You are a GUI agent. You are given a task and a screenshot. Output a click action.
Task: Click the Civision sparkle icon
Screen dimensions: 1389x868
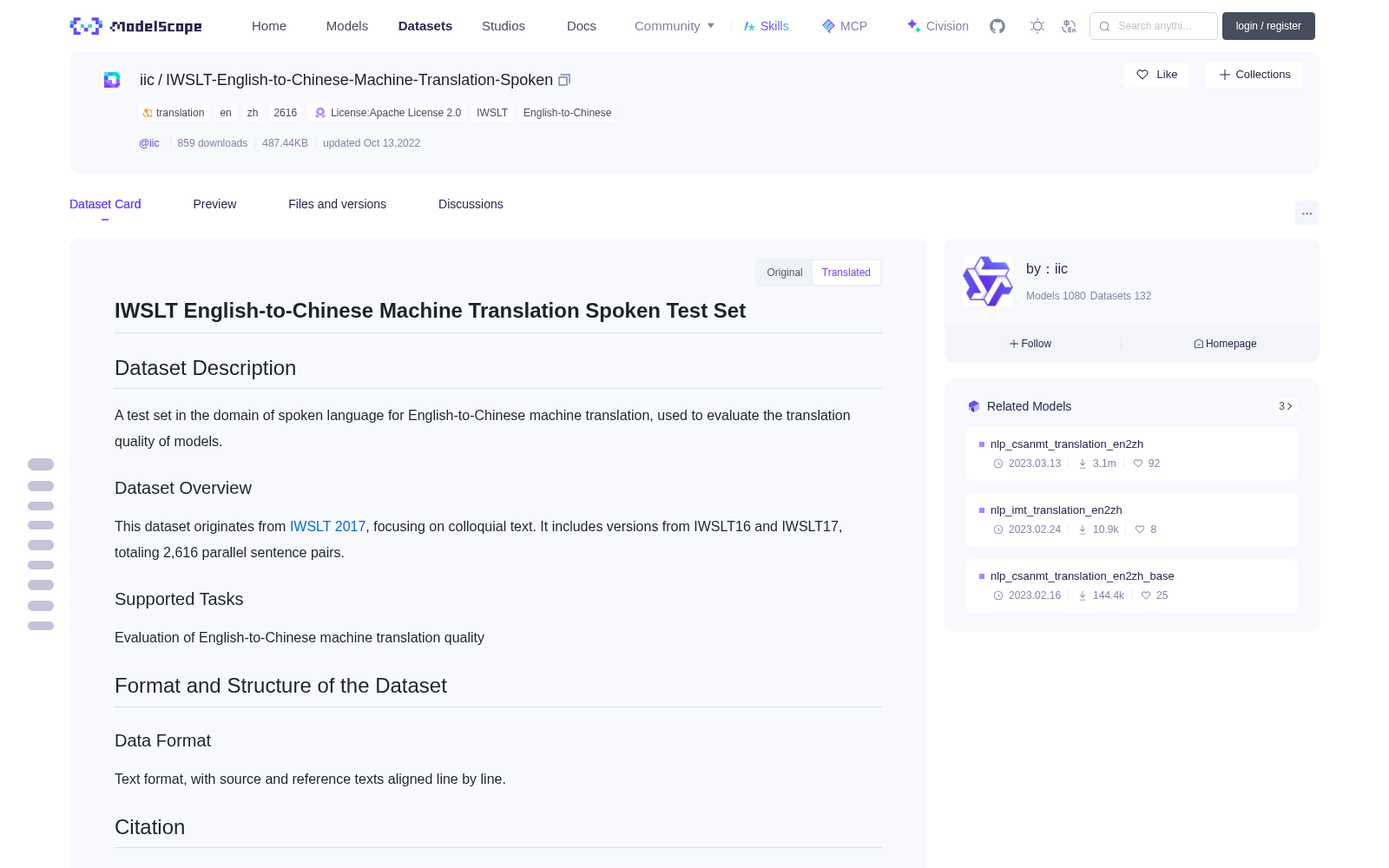pyautogui.click(x=914, y=26)
